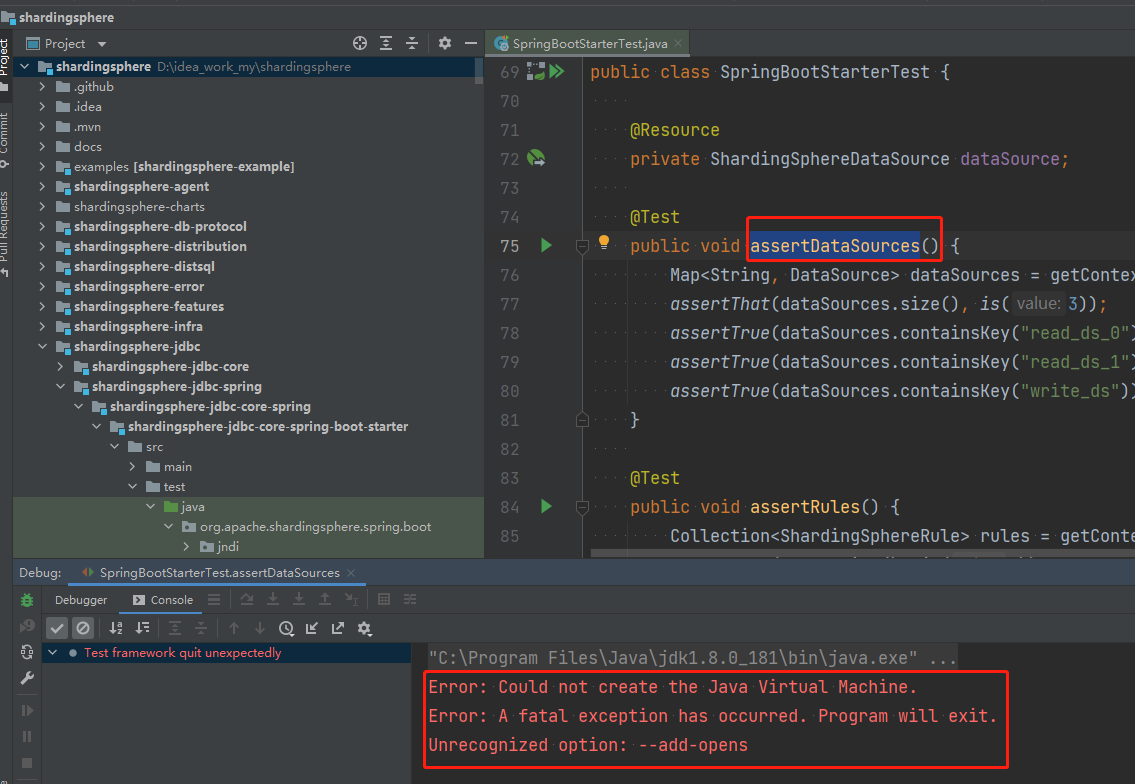Run assertRules test from gutter icon
The width and height of the screenshot is (1135, 784).
(547, 507)
